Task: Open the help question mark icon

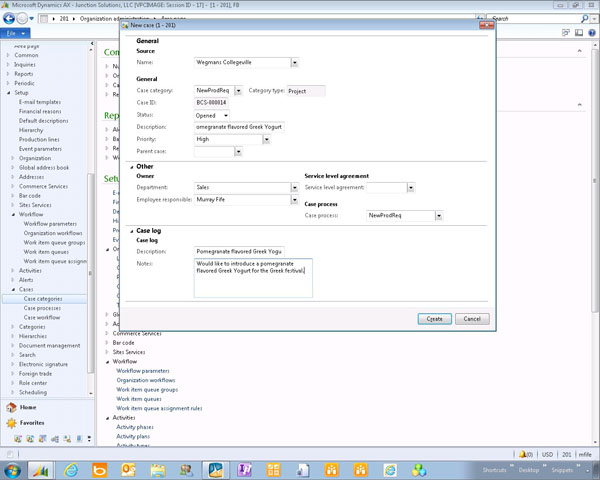Action: point(592,33)
